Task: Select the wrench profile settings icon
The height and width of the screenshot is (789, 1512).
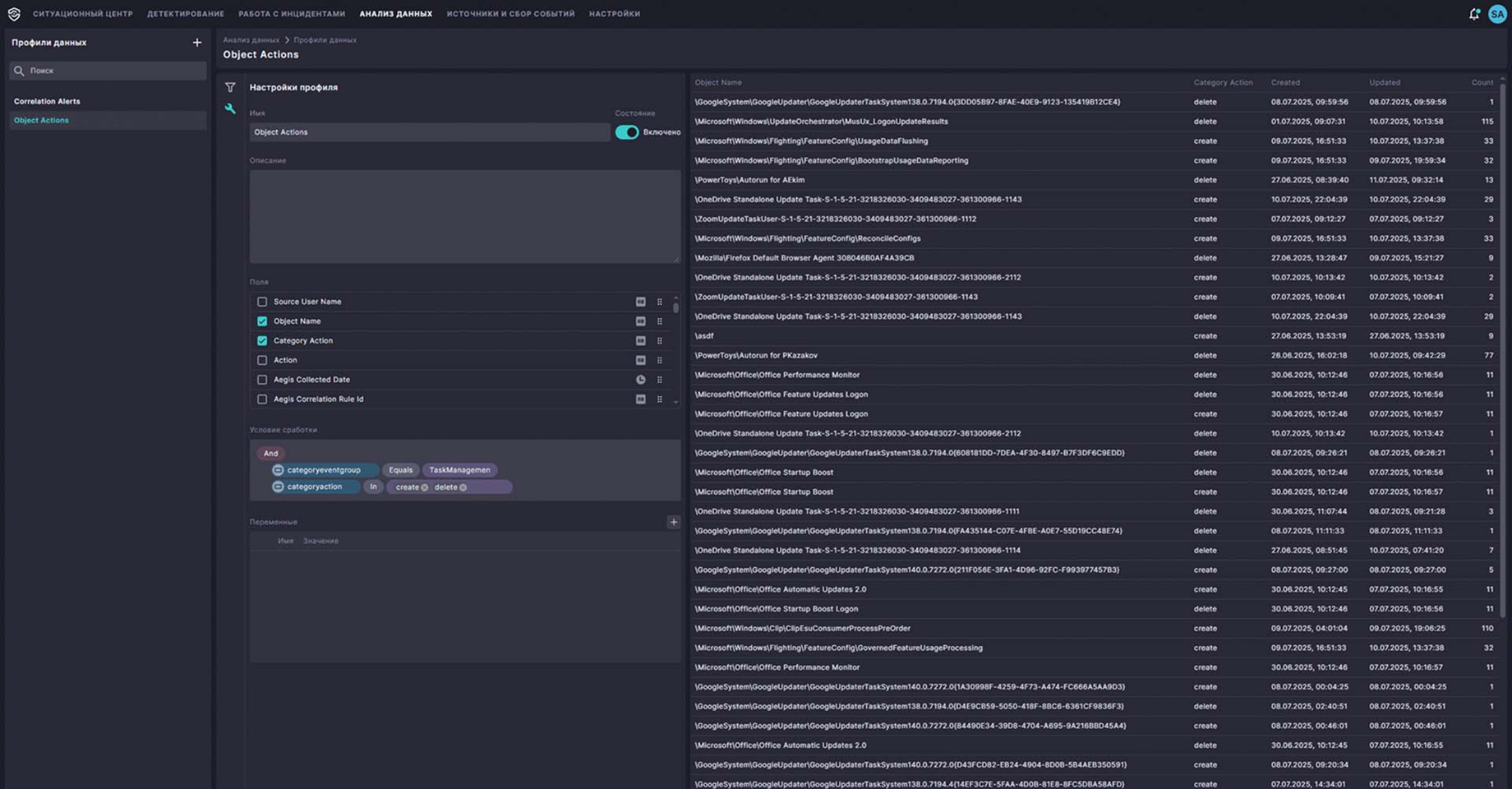Action: (x=230, y=108)
